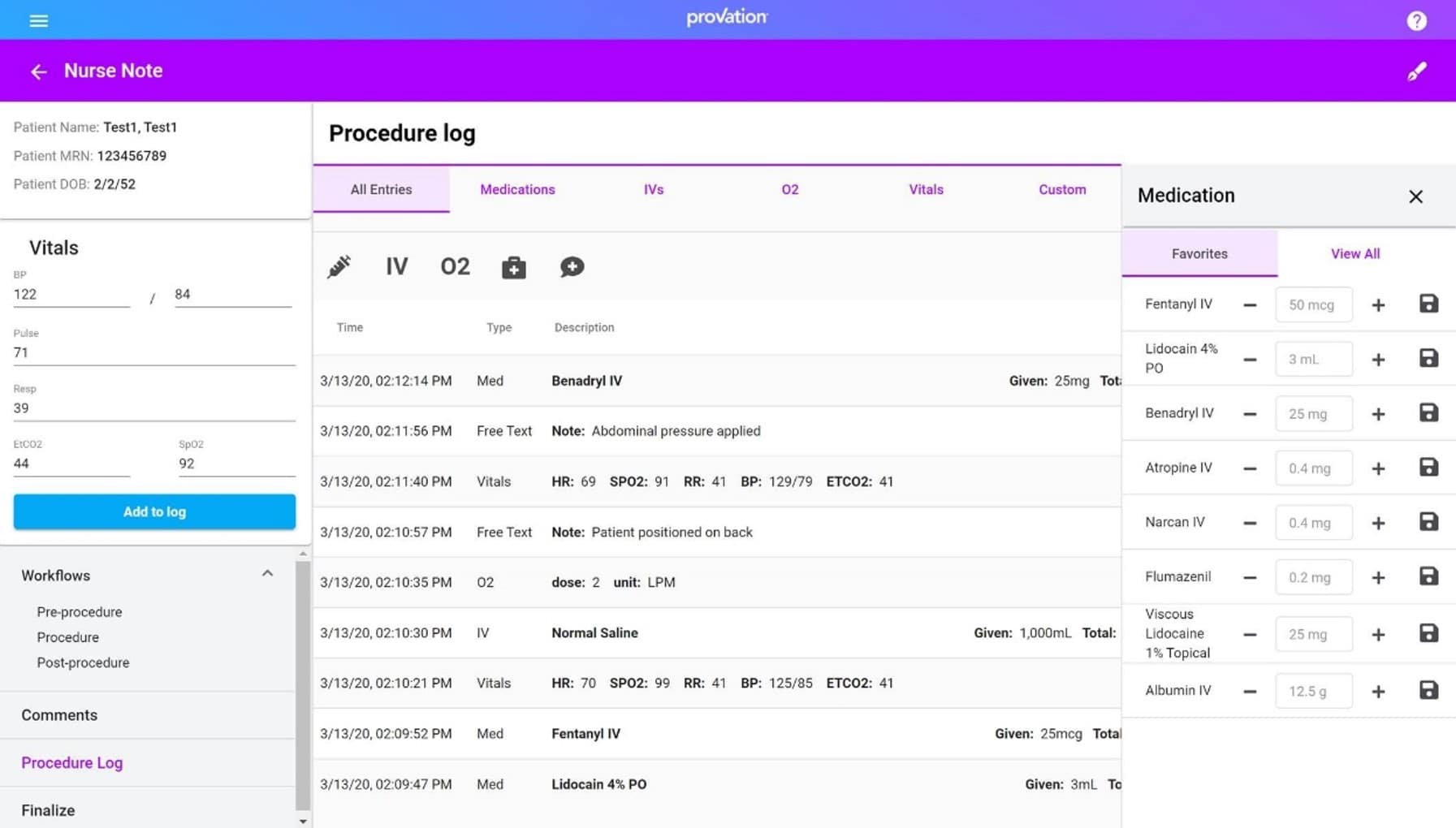Open the hamburger navigation menu
Screen dimensions: 1456x828
point(38,21)
